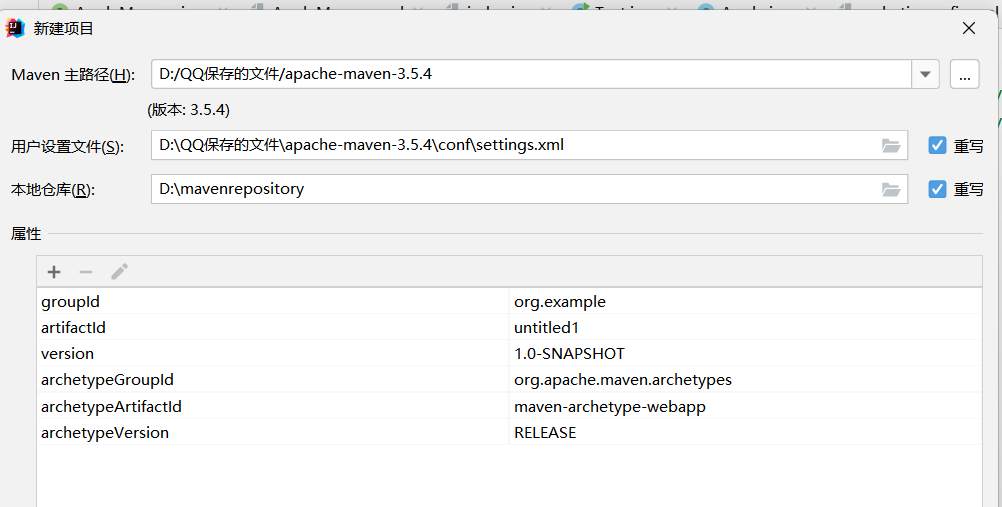Click the user settings file path field
Screen dimensions: 1002x507
pyautogui.click(x=529, y=145)
